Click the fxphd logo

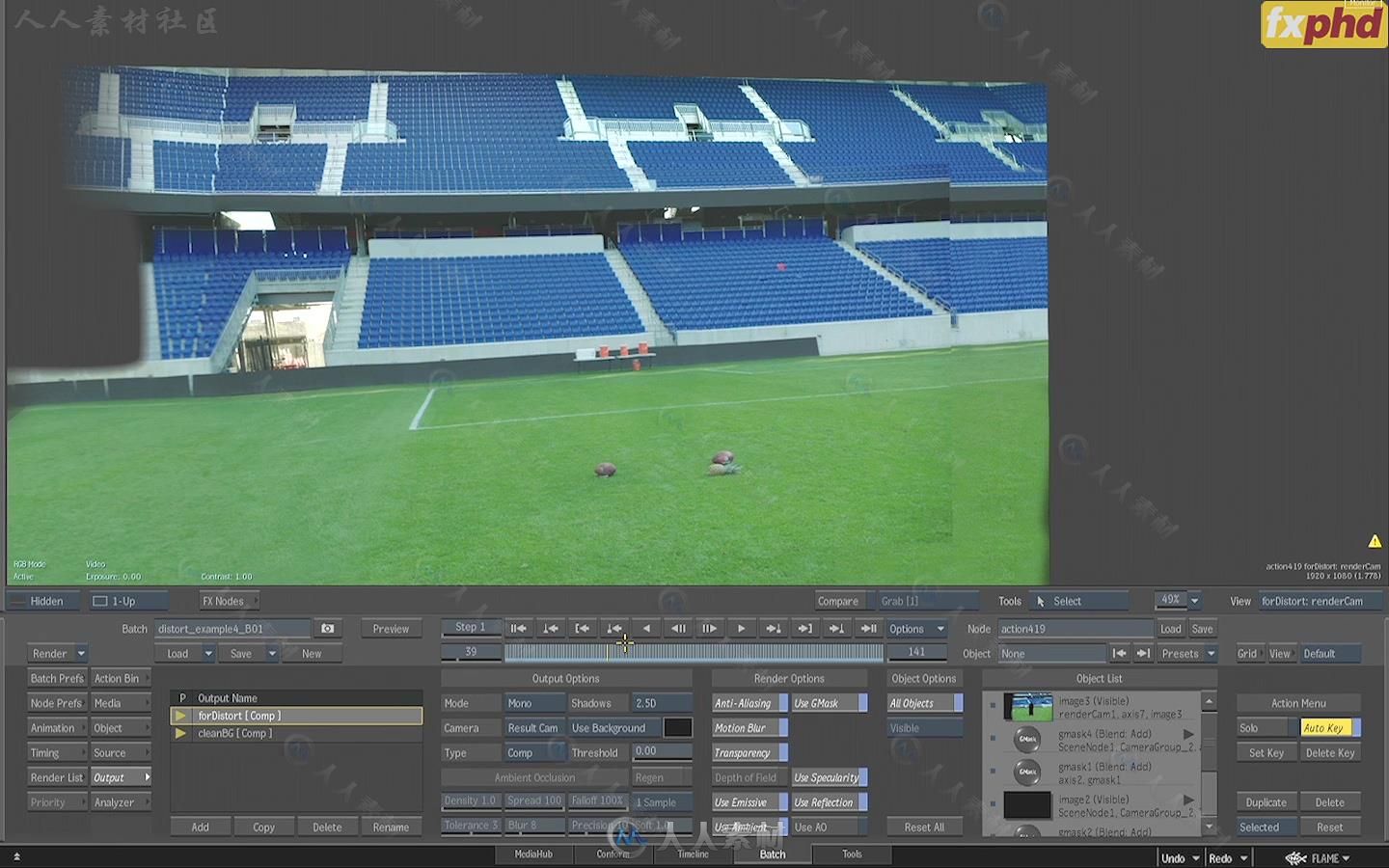click(1323, 24)
